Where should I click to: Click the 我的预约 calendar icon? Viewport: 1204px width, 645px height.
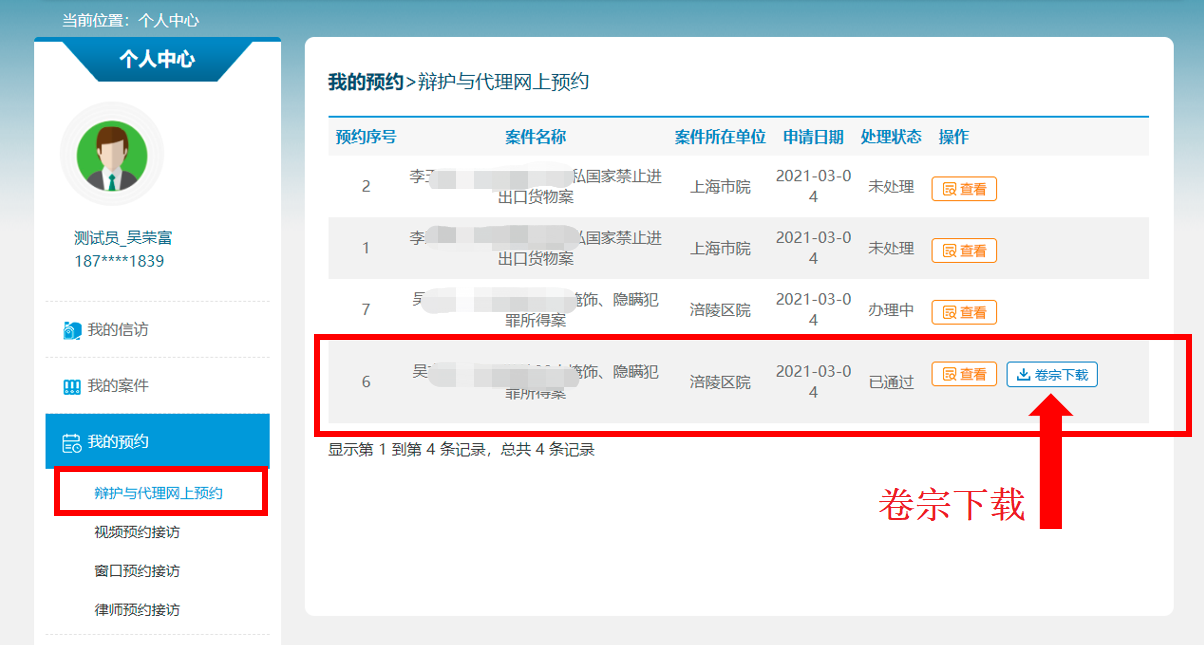71,442
